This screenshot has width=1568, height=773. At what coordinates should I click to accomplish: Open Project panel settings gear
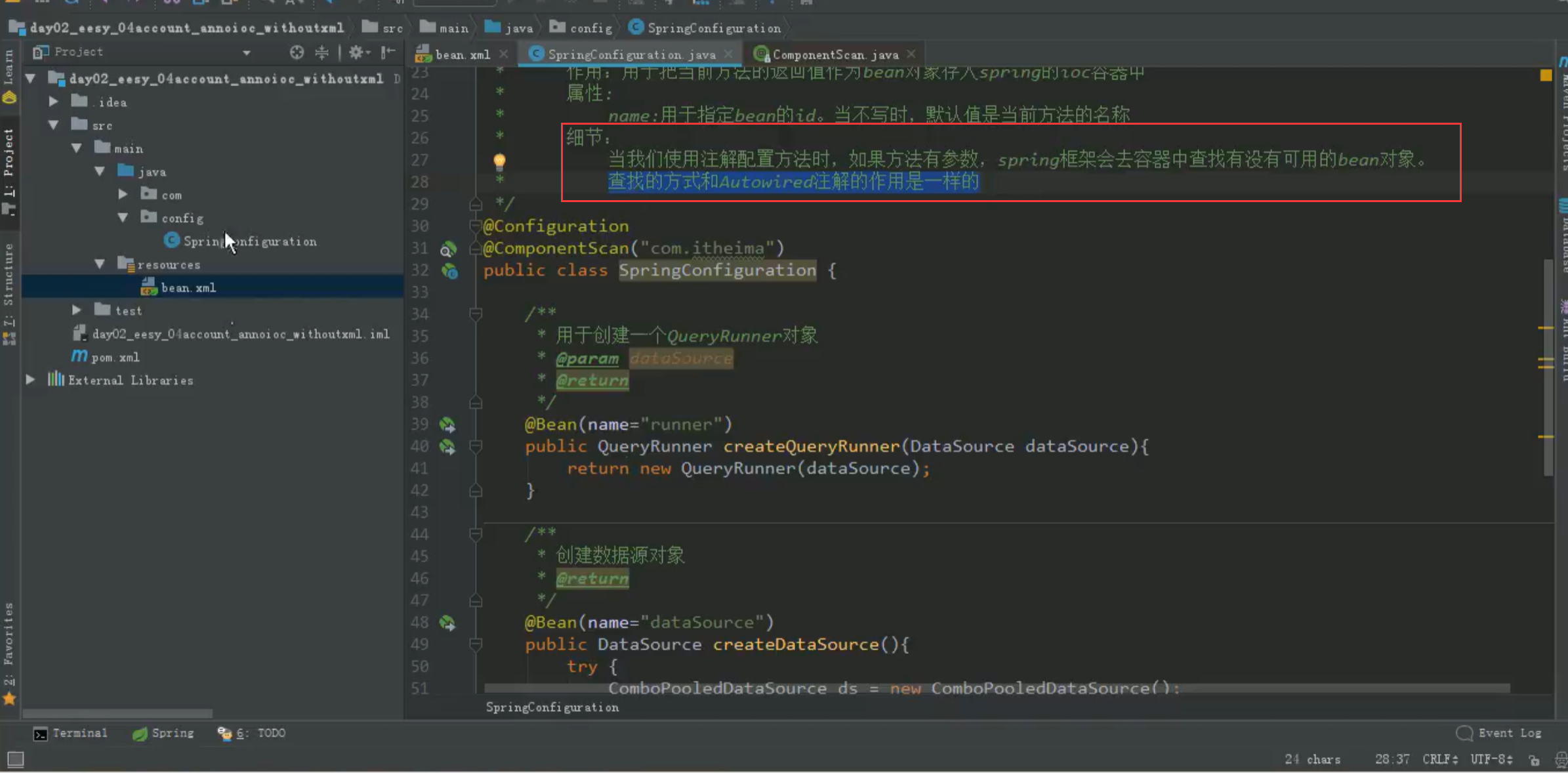pyautogui.click(x=356, y=52)
